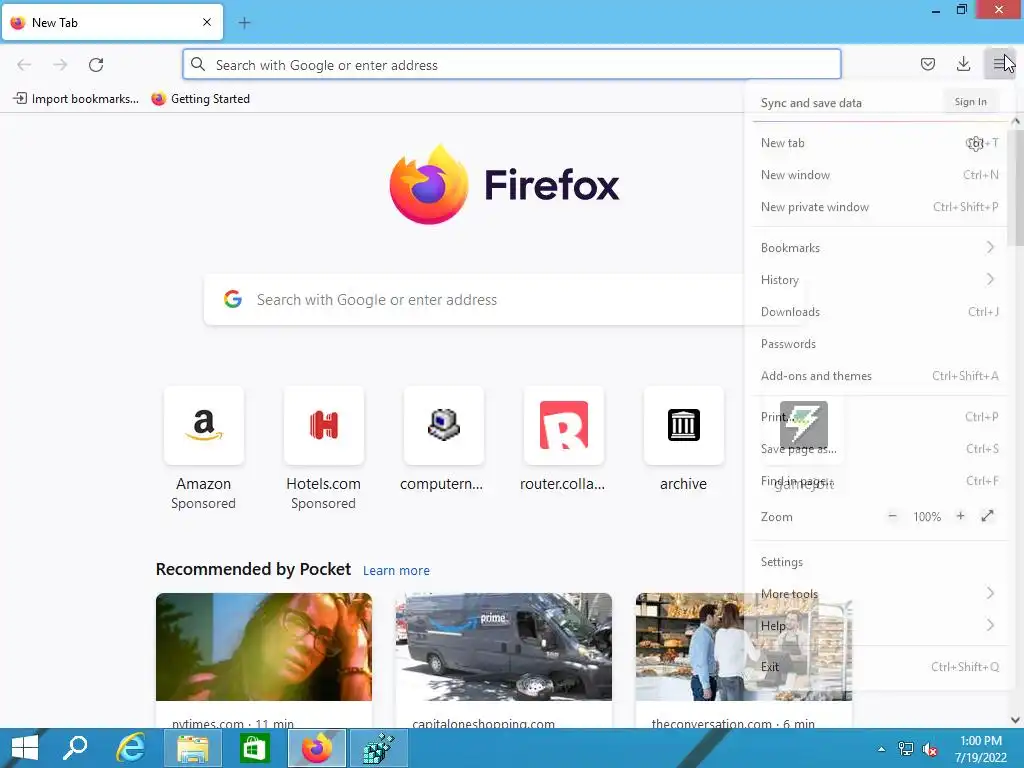Close the application hamburger menu button
Screen dimensions: 1024x768
[999, 64]
